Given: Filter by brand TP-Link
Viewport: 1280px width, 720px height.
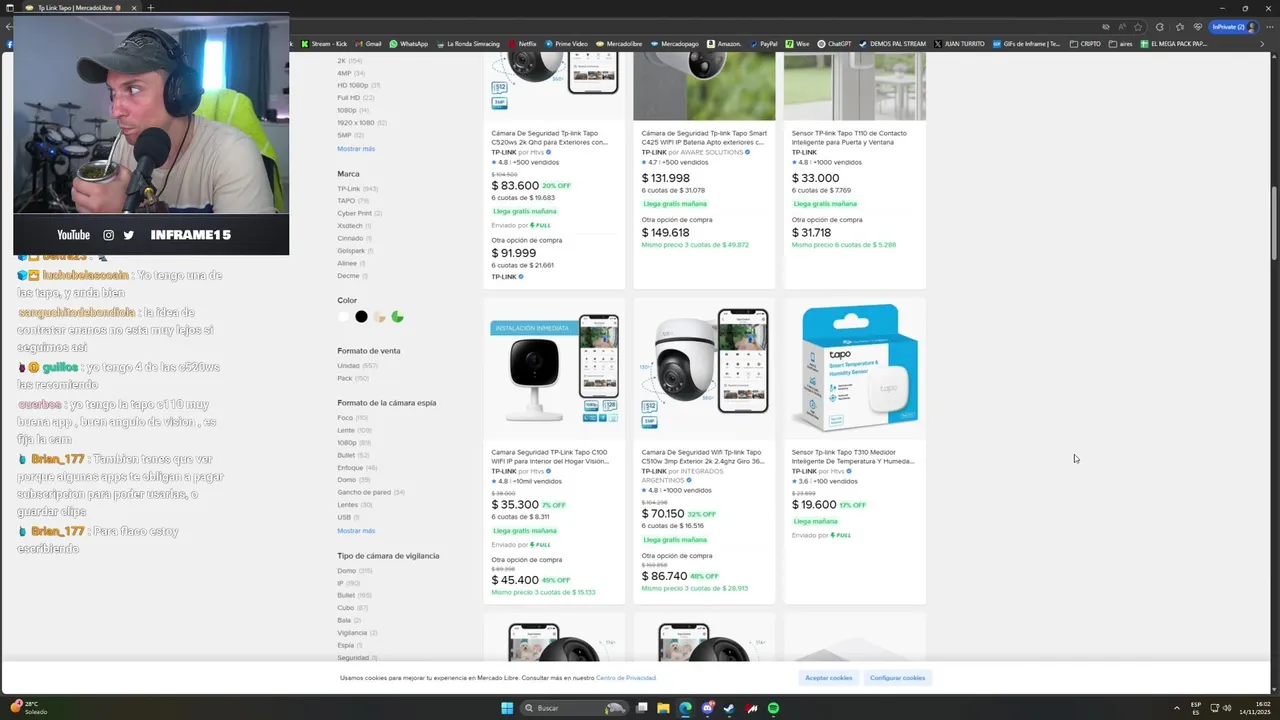Looking at the screenshot, I should click(x=357, y=189).
